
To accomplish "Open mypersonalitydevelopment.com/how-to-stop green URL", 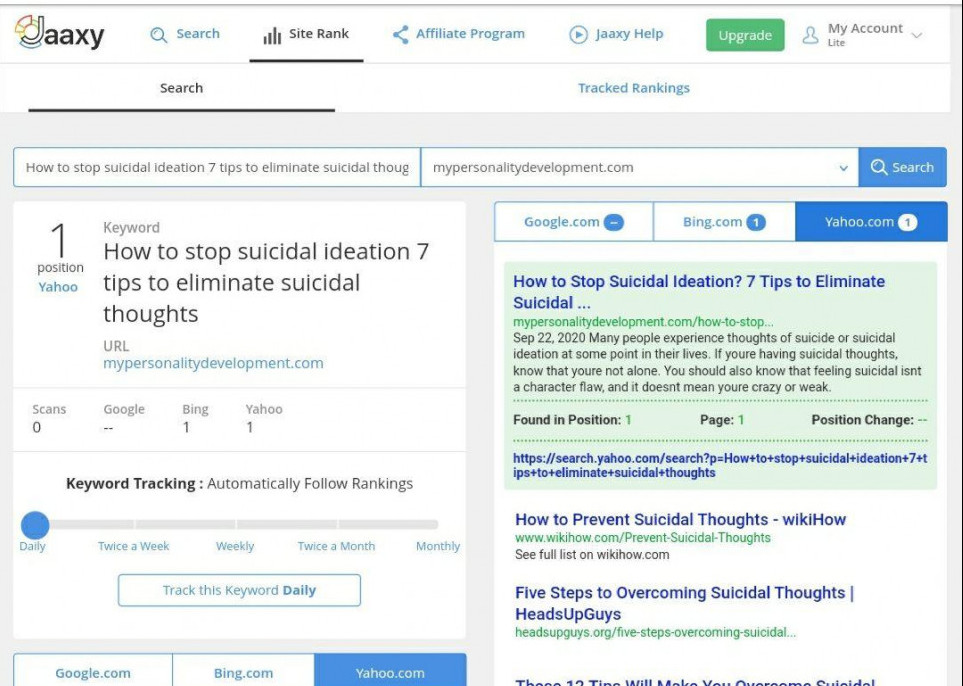I will (x=643, y=322).
